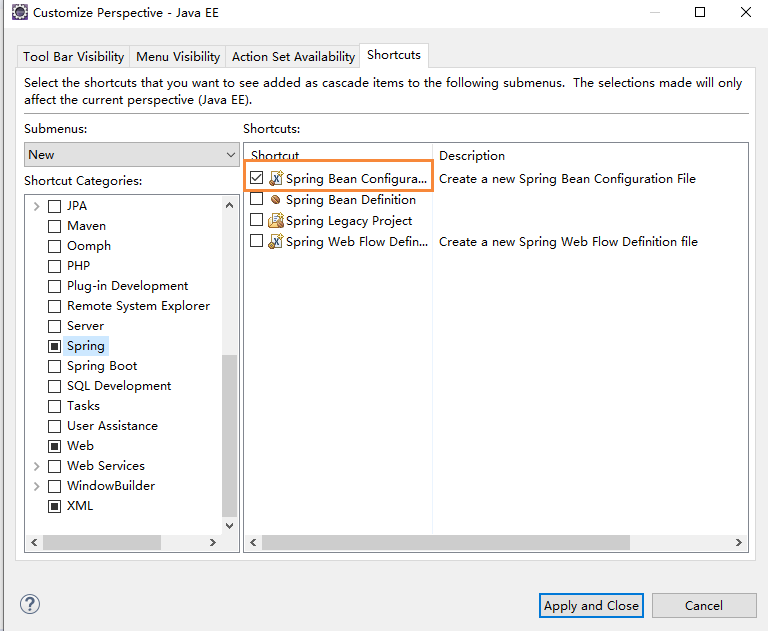Enable Plug-in Development checkbox

54,286
